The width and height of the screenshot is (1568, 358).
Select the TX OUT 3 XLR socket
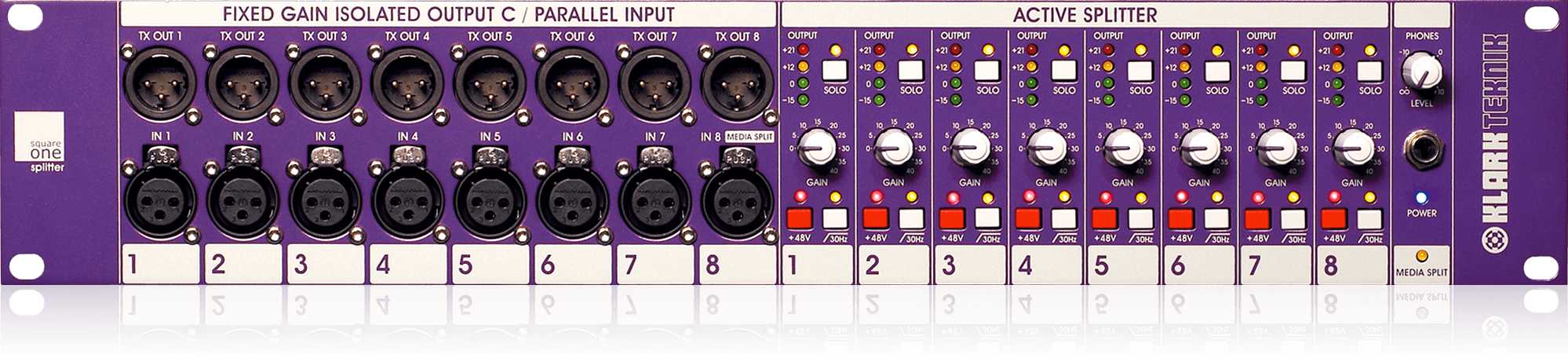pyautogui.click(x=324, y=83)
